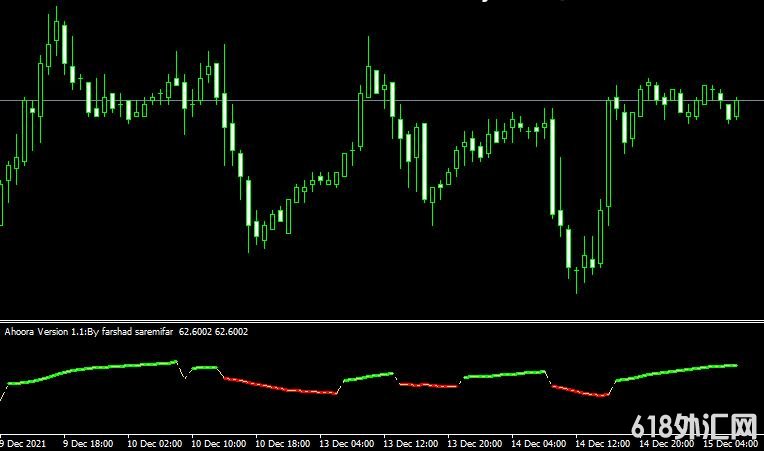Select the last red indicator segment

tap(580, 391)
